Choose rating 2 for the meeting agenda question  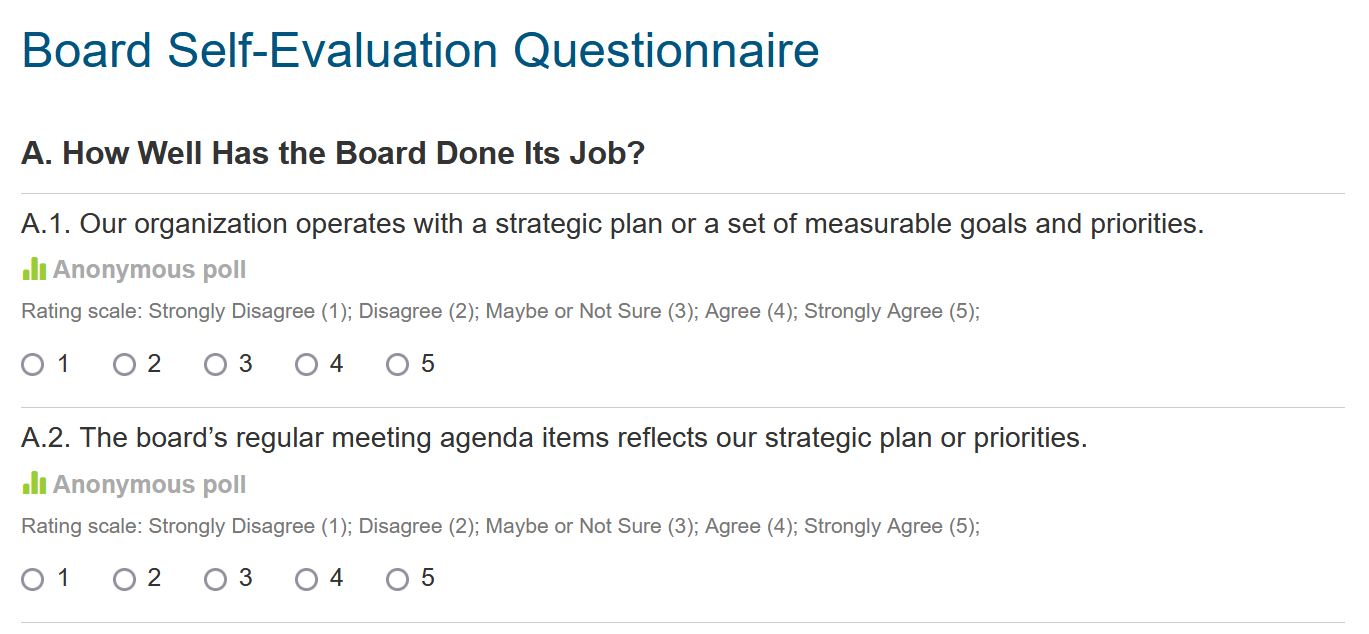click(x=124, y=579)
